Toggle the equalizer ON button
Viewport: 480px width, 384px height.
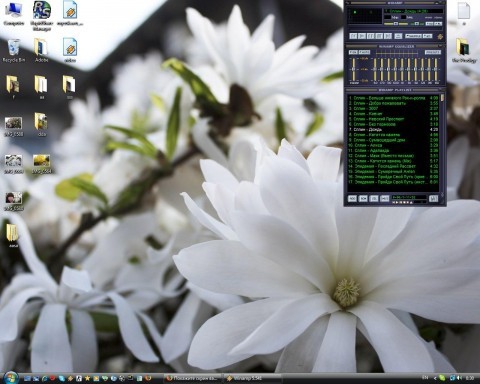coord(353,52)
